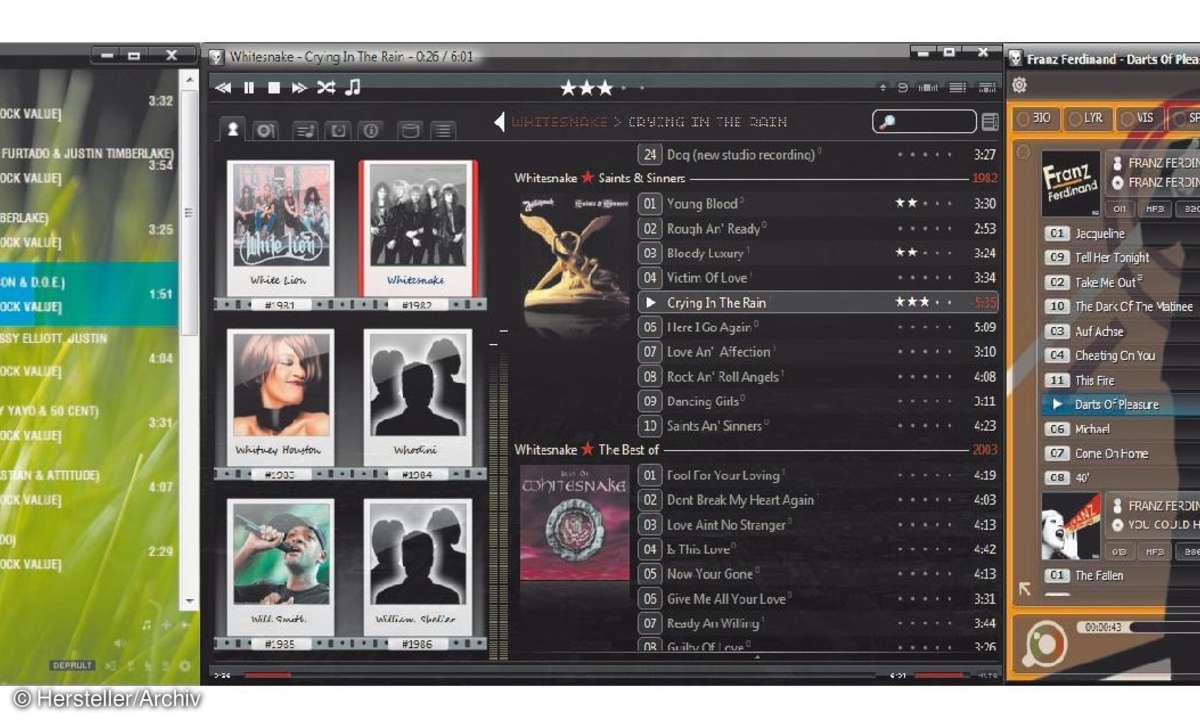Image resolution: width=1200 pixels, height=720 pixels.
Task: Click the playlist lines icon in top-right toolbar
Action: 958,88
